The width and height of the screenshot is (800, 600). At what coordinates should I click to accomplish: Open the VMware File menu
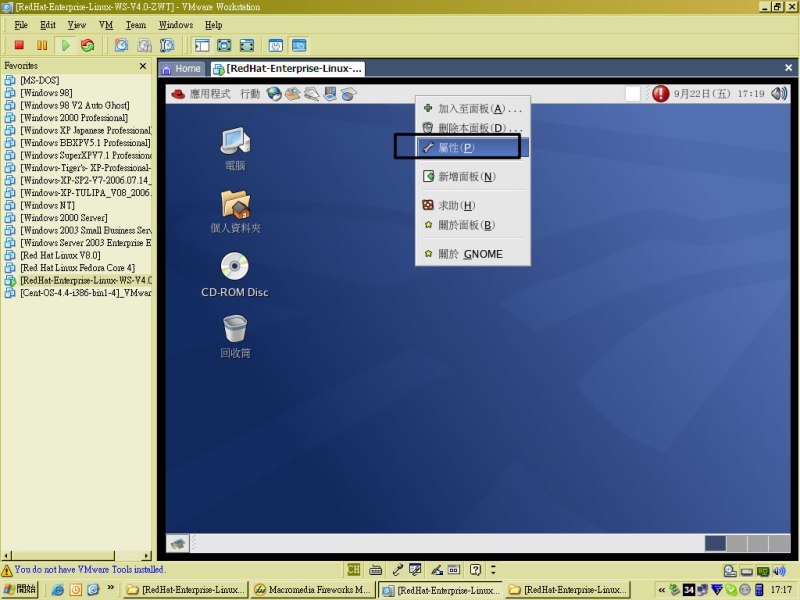point(21,25)
